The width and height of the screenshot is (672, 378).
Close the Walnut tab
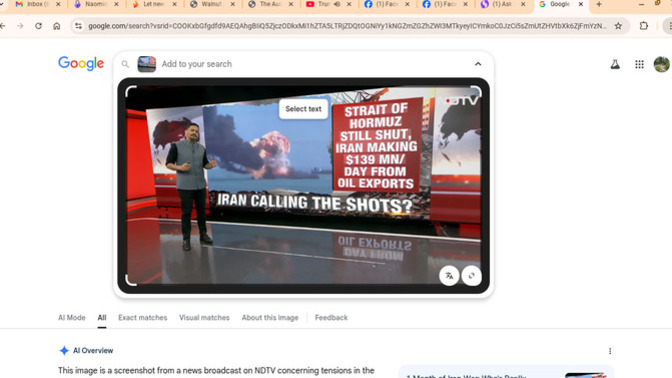(233, 4)
